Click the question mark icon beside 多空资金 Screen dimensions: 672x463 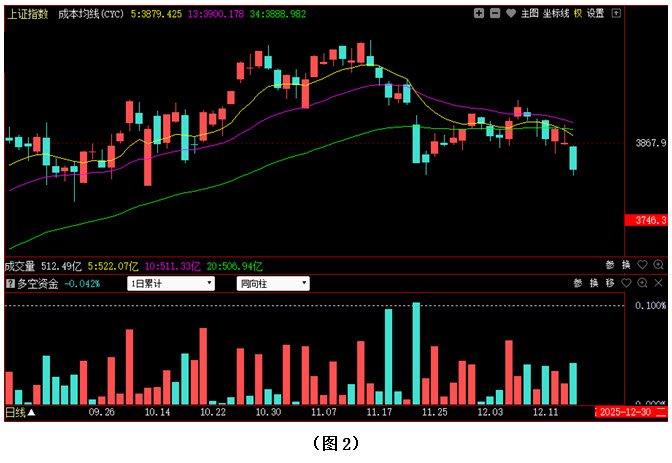tap(9, 283)
